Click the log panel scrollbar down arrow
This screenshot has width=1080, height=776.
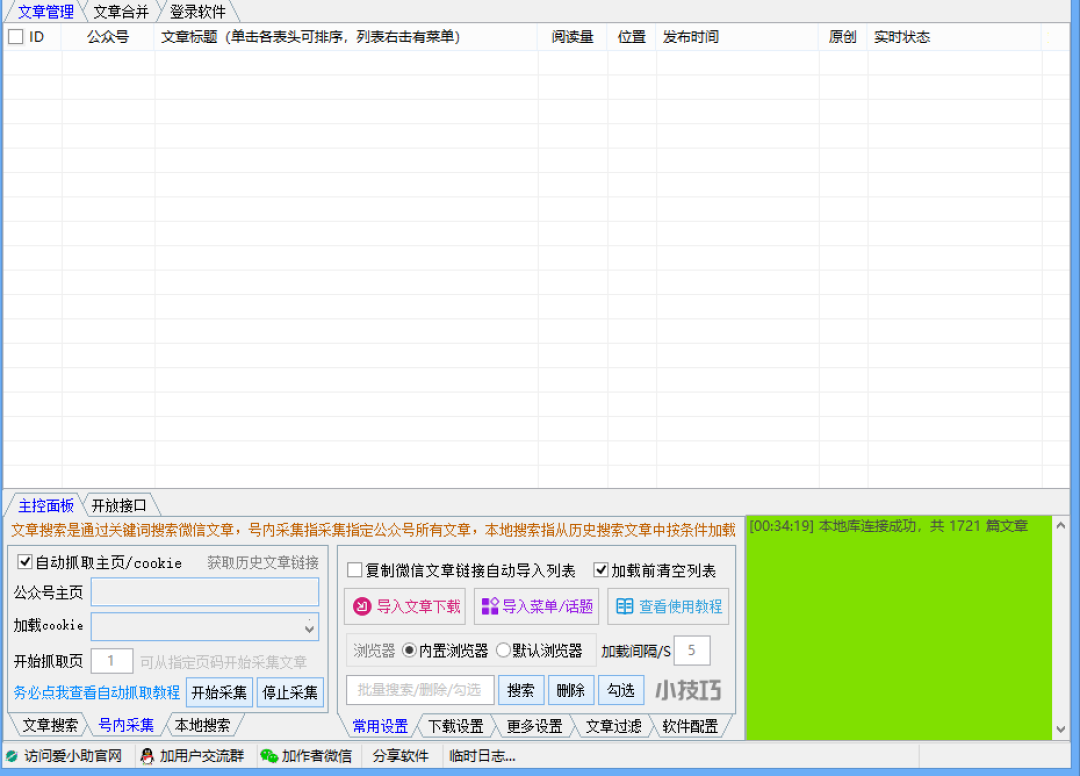(x=1061, y=730)
